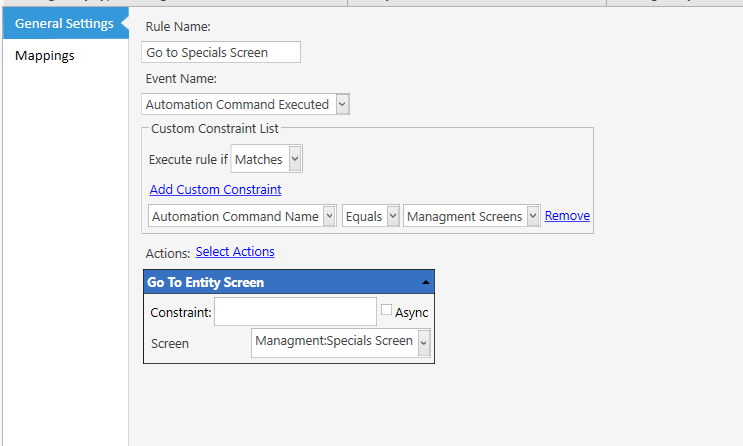This screenshot has height=446, width=743.
Task: Click the Automation Command Name combo text
Action: 235,217
